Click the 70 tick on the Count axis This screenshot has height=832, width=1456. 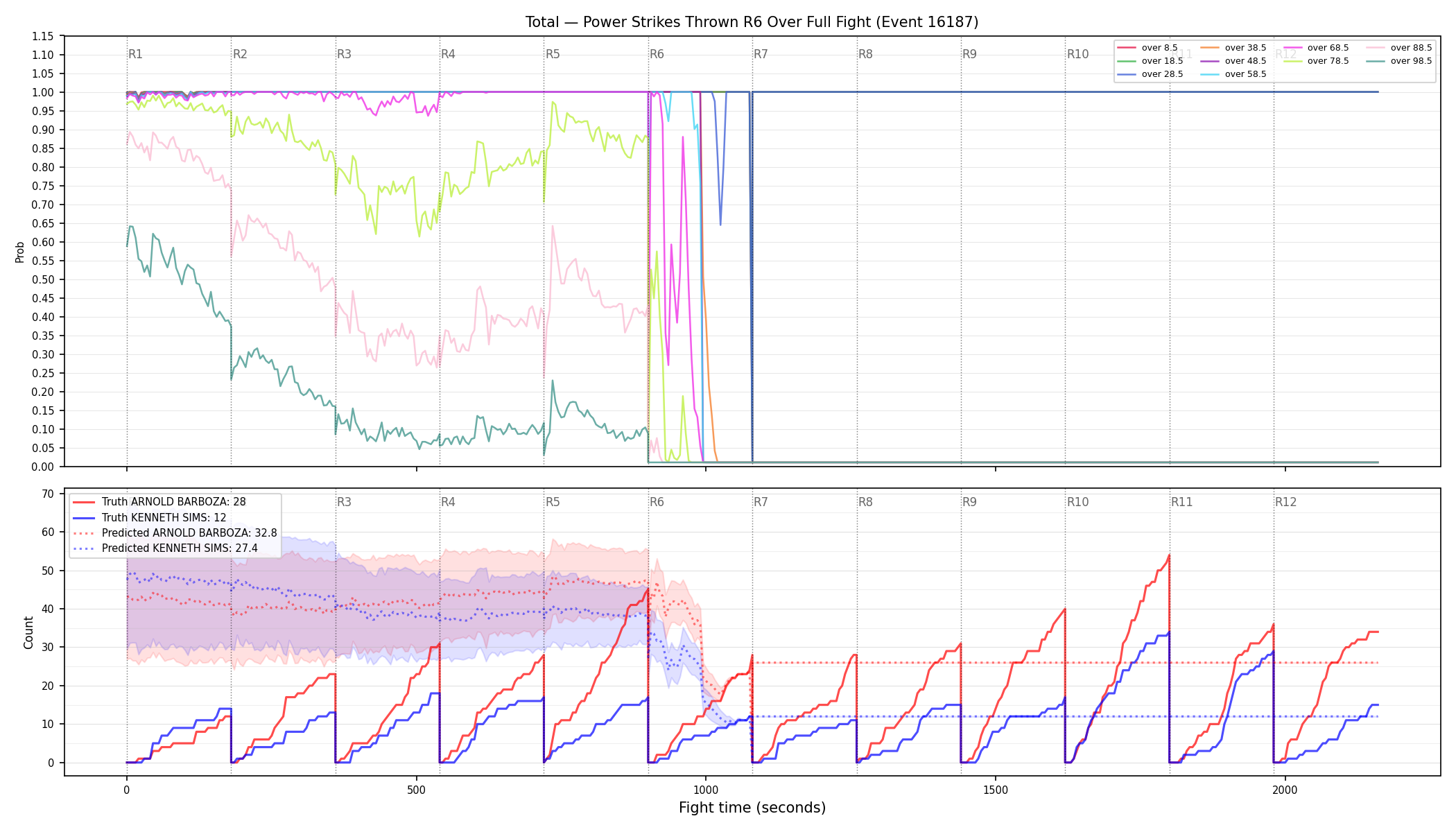[48, 494]
